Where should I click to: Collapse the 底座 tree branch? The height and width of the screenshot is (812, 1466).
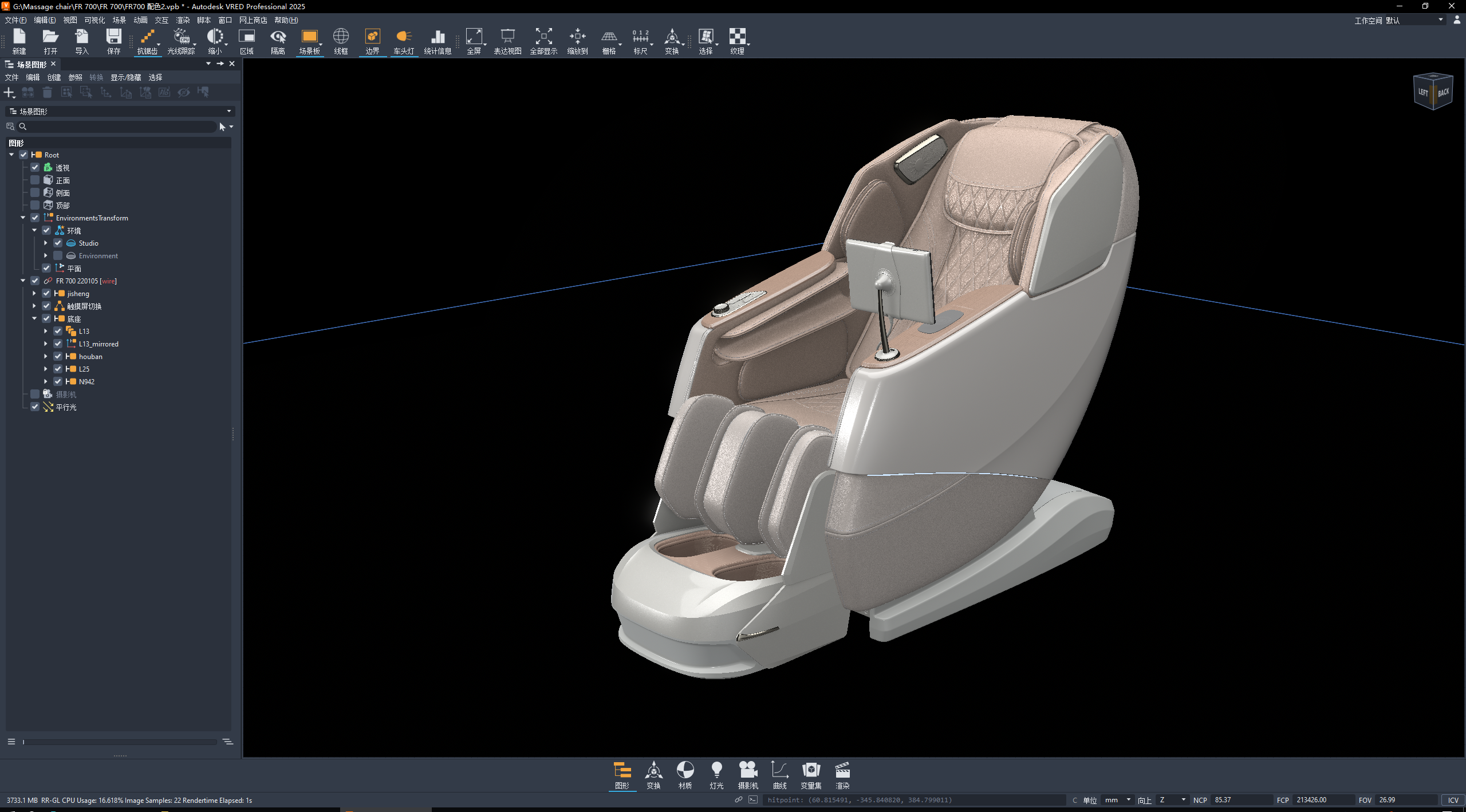(35, 318)
